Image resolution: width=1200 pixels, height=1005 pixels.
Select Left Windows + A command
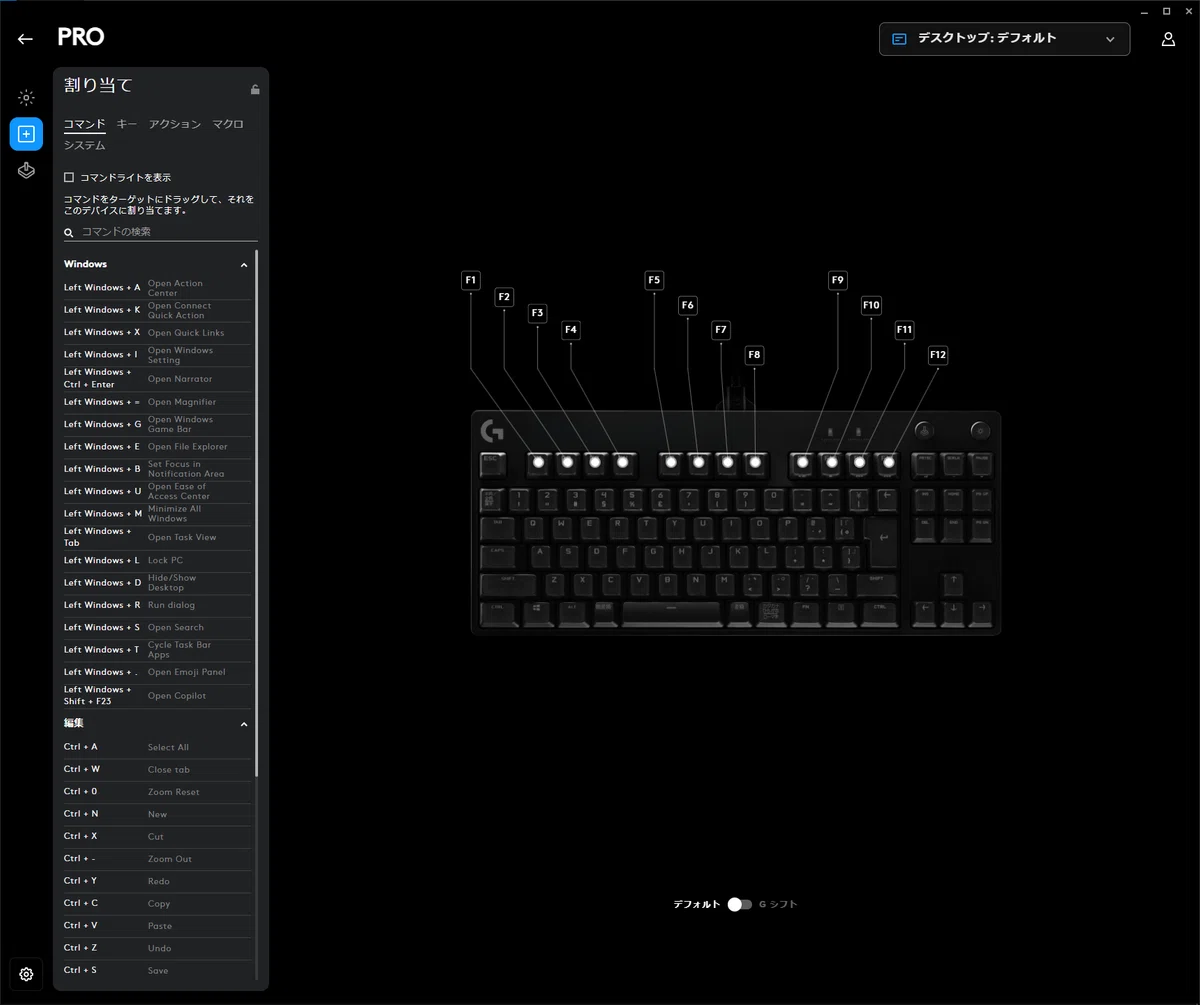click(158, 288)
